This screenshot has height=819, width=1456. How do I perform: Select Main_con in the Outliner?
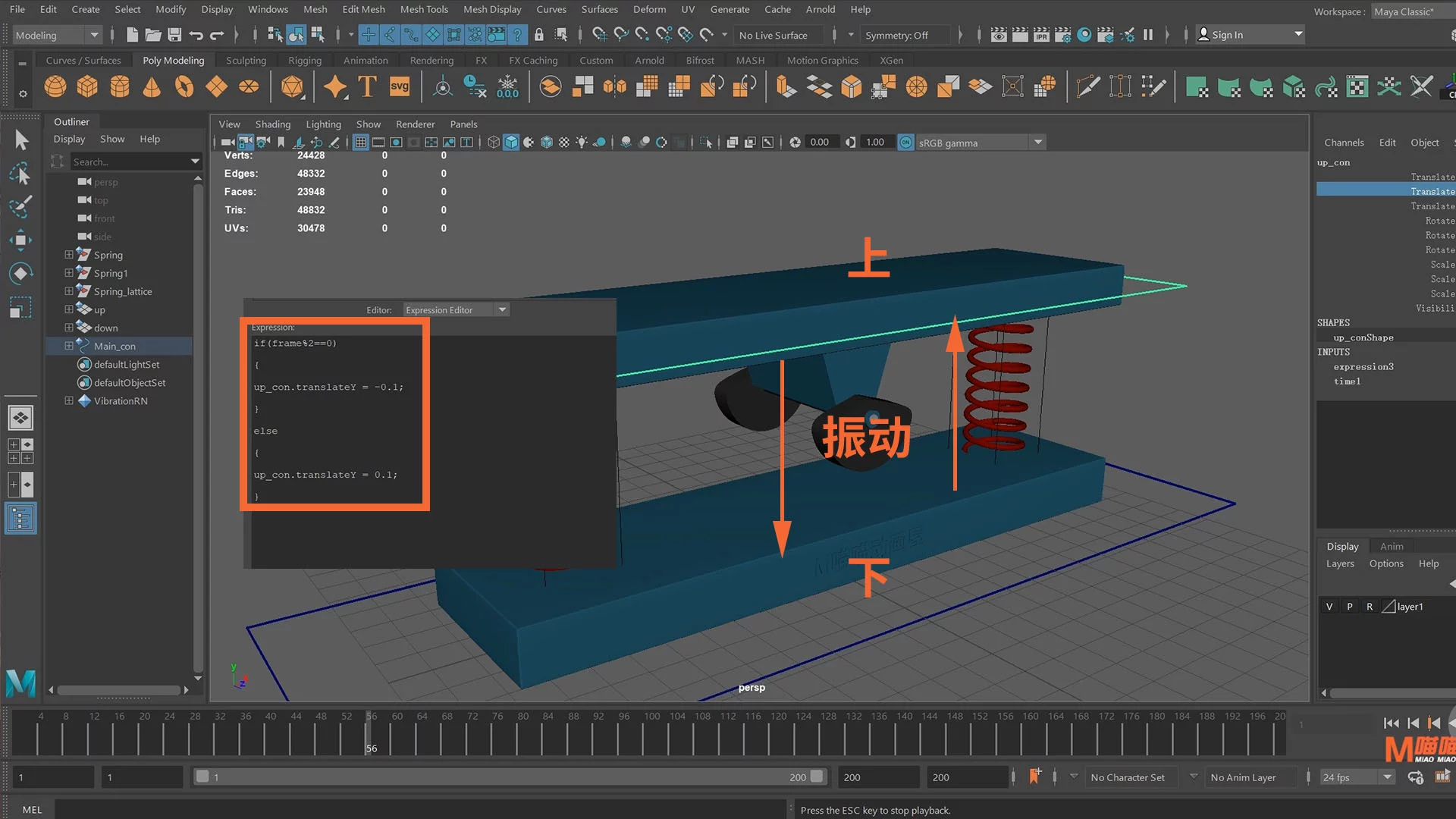click(x=115, y=347)
